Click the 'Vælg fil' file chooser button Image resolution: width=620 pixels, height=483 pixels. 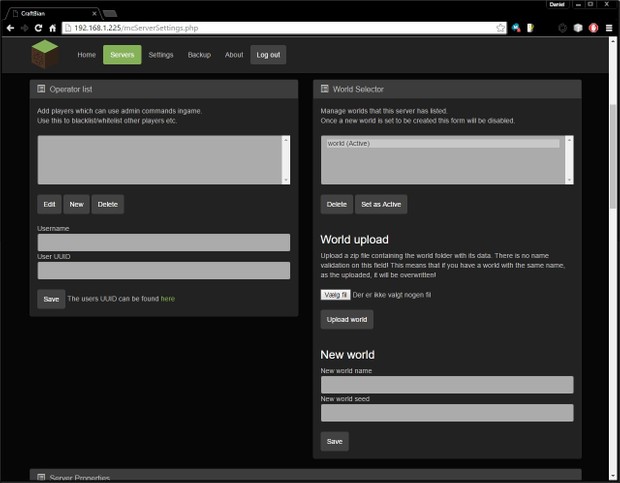pos(335,295)
